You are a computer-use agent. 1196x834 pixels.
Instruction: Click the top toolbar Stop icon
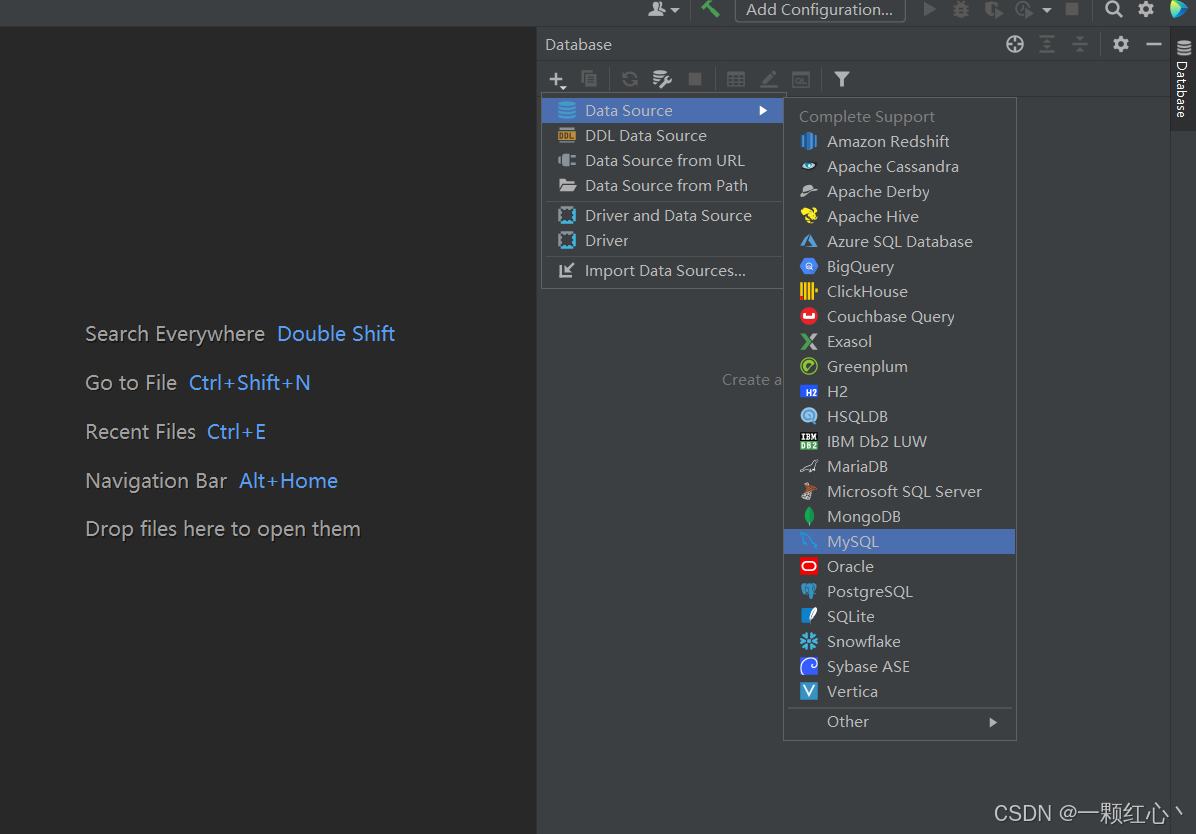(x=1072, y=9)
